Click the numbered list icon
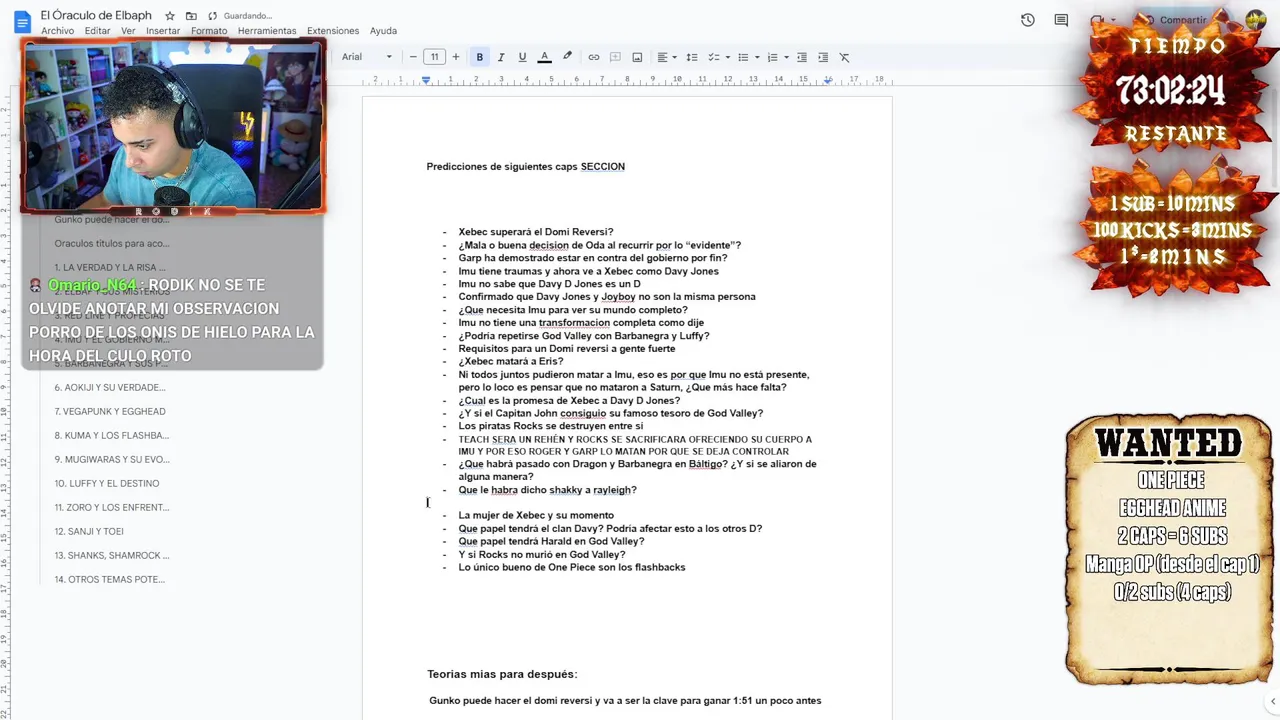 (772, 57)
